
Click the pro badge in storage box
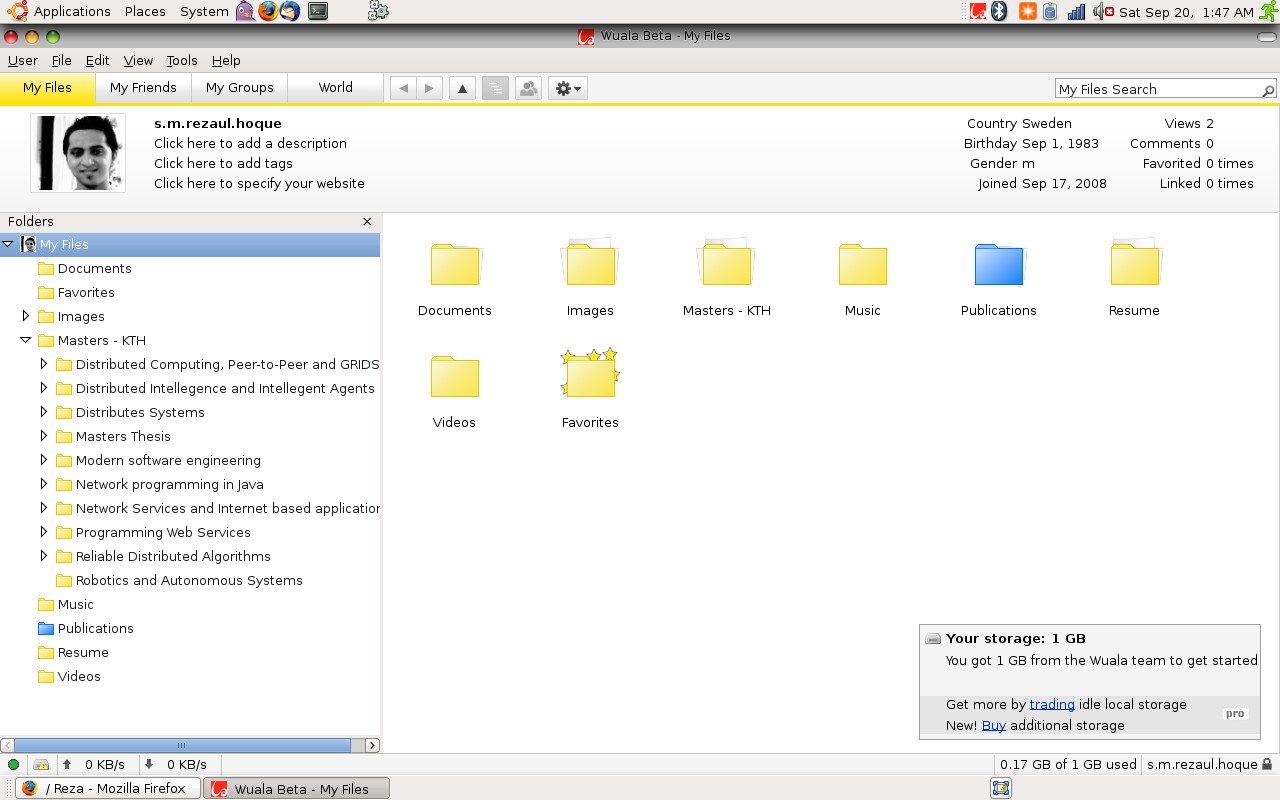[x=1235, y=714]
